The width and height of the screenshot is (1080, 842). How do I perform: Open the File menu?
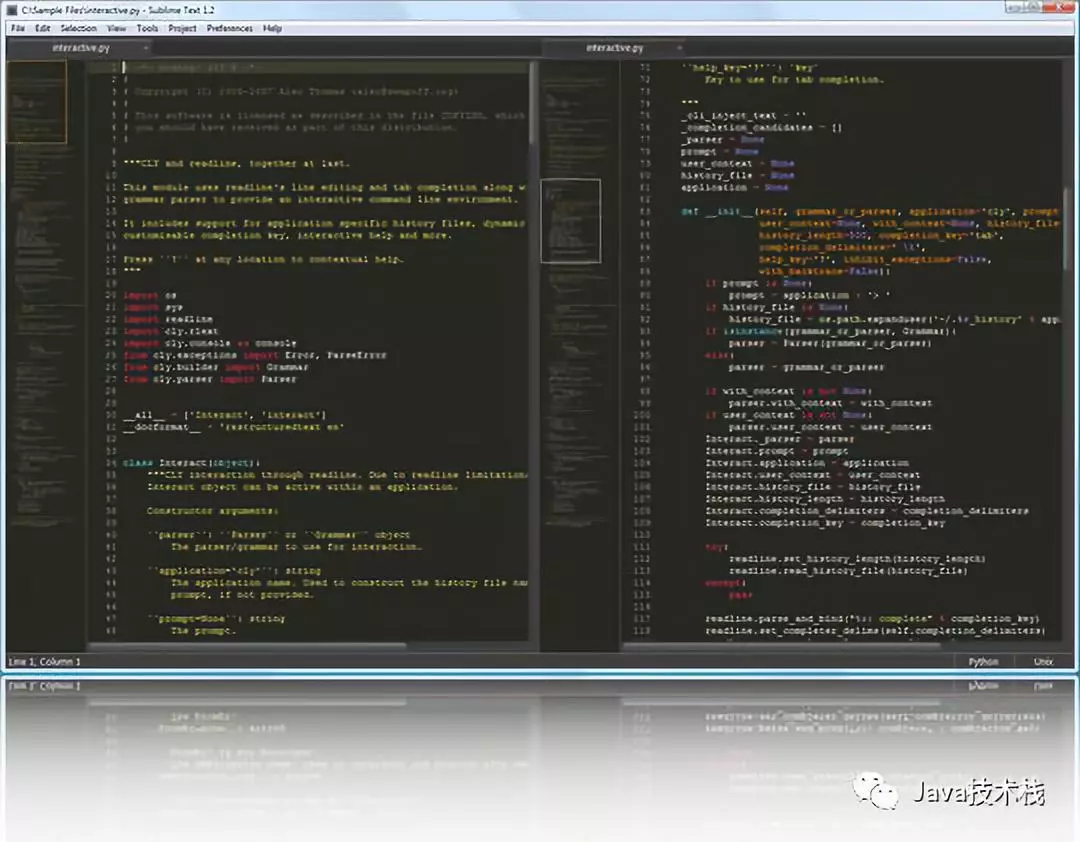pos(17,28)
